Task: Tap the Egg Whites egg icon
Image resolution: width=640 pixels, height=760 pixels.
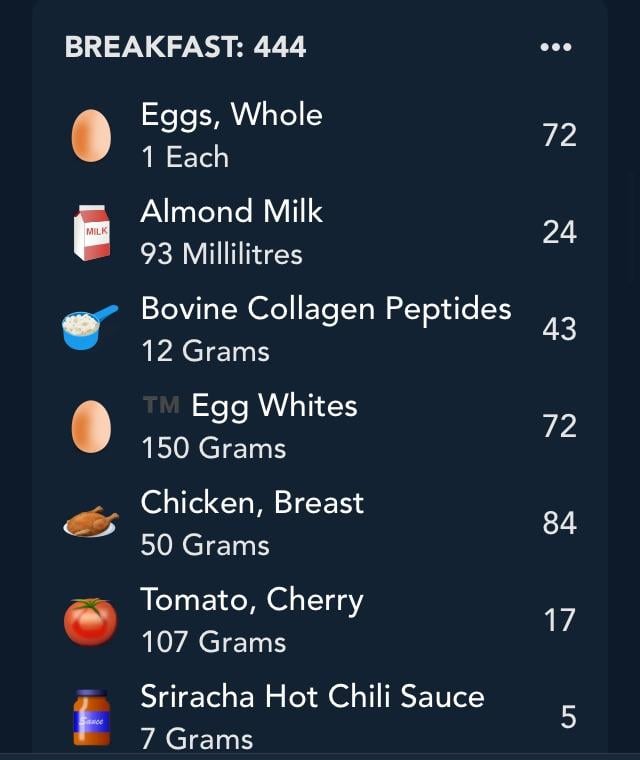Action: (x=91, y=427)
